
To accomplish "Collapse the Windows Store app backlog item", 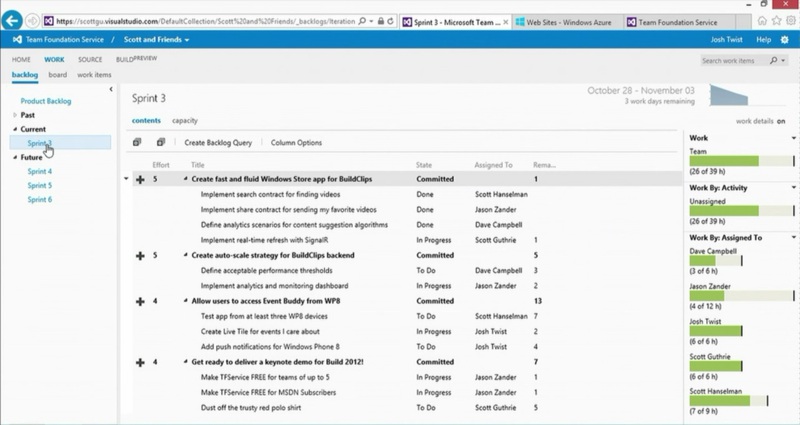I will (x=186, y=179).
